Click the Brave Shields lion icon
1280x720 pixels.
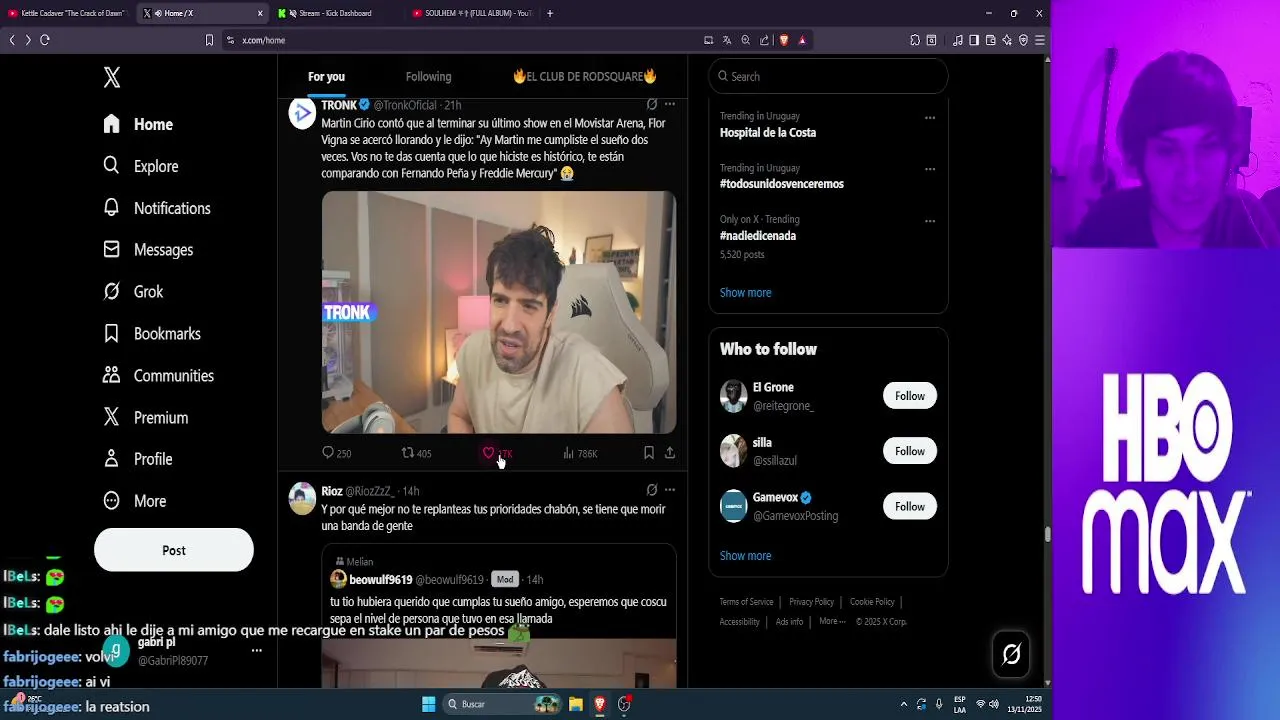(784, 40)
